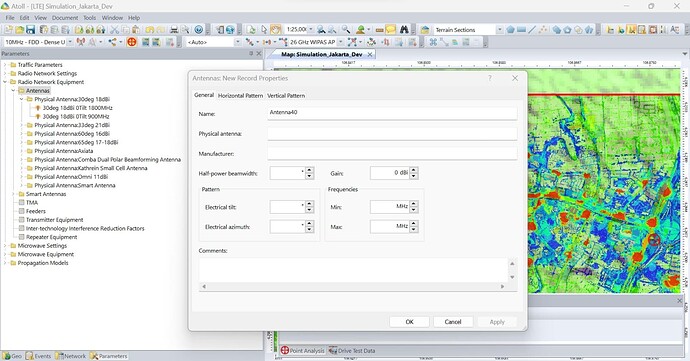Click the new transmitter antenna icon
690x361 pixels.
(x=81, y=42)
